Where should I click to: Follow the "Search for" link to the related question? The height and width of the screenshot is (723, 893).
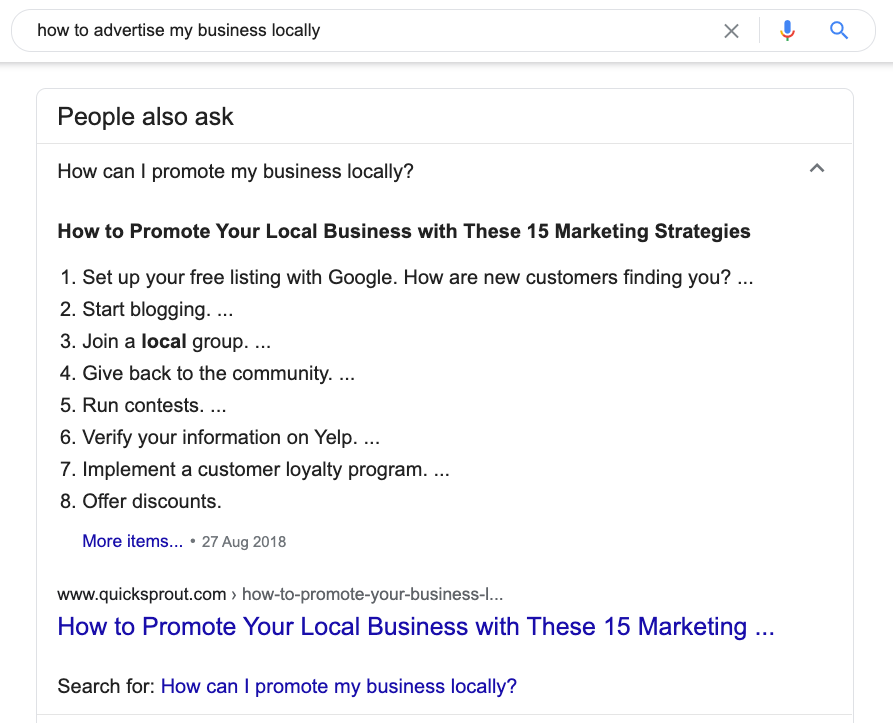click(338, 686)
